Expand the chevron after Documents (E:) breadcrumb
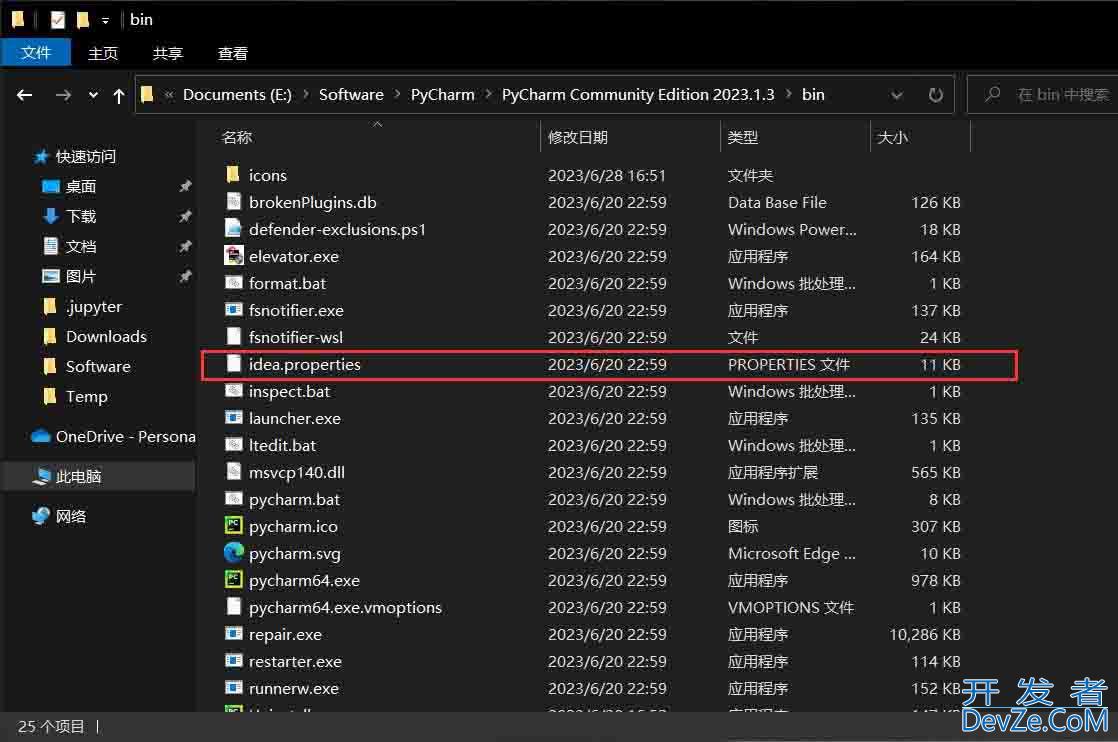Screen dimensions: 1118x742 (305, 95)
